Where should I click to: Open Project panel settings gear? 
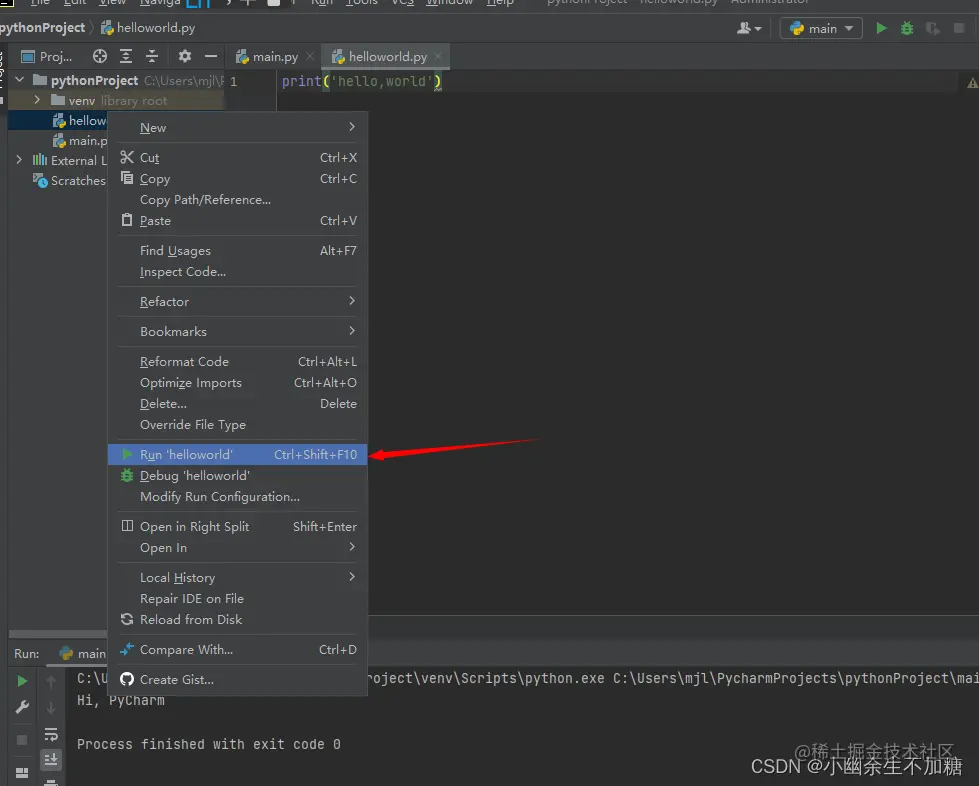coord(184,56)
